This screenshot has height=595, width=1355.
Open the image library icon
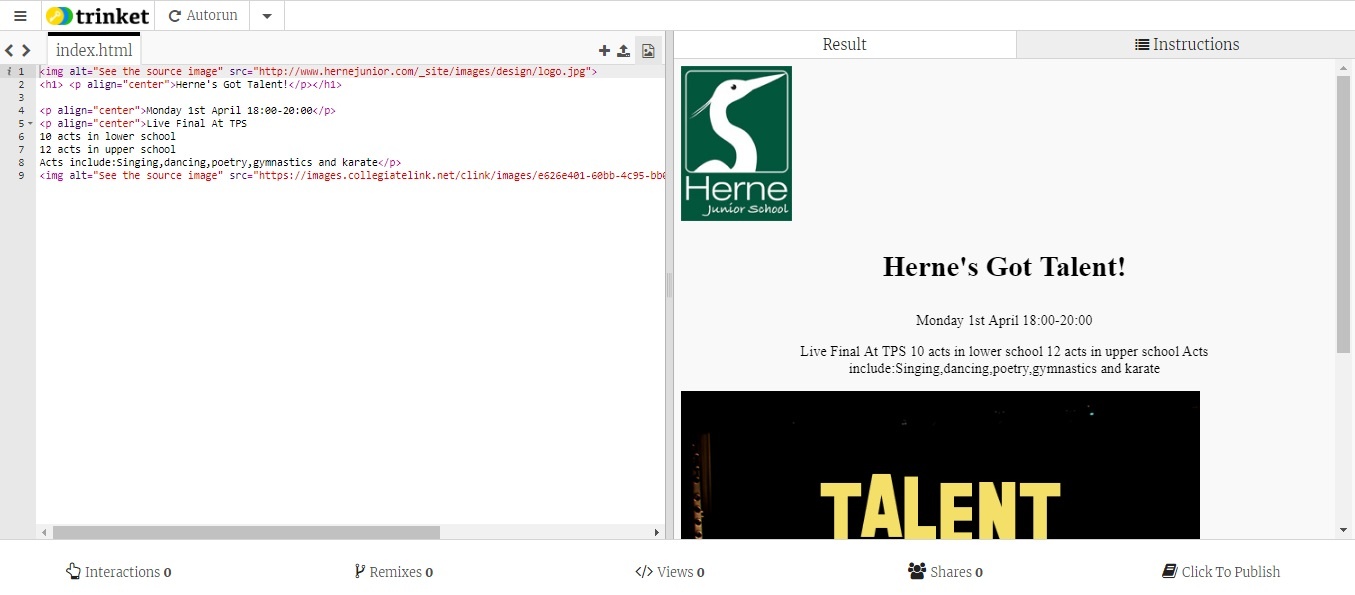pyautogui.click(x=648, y=51)
